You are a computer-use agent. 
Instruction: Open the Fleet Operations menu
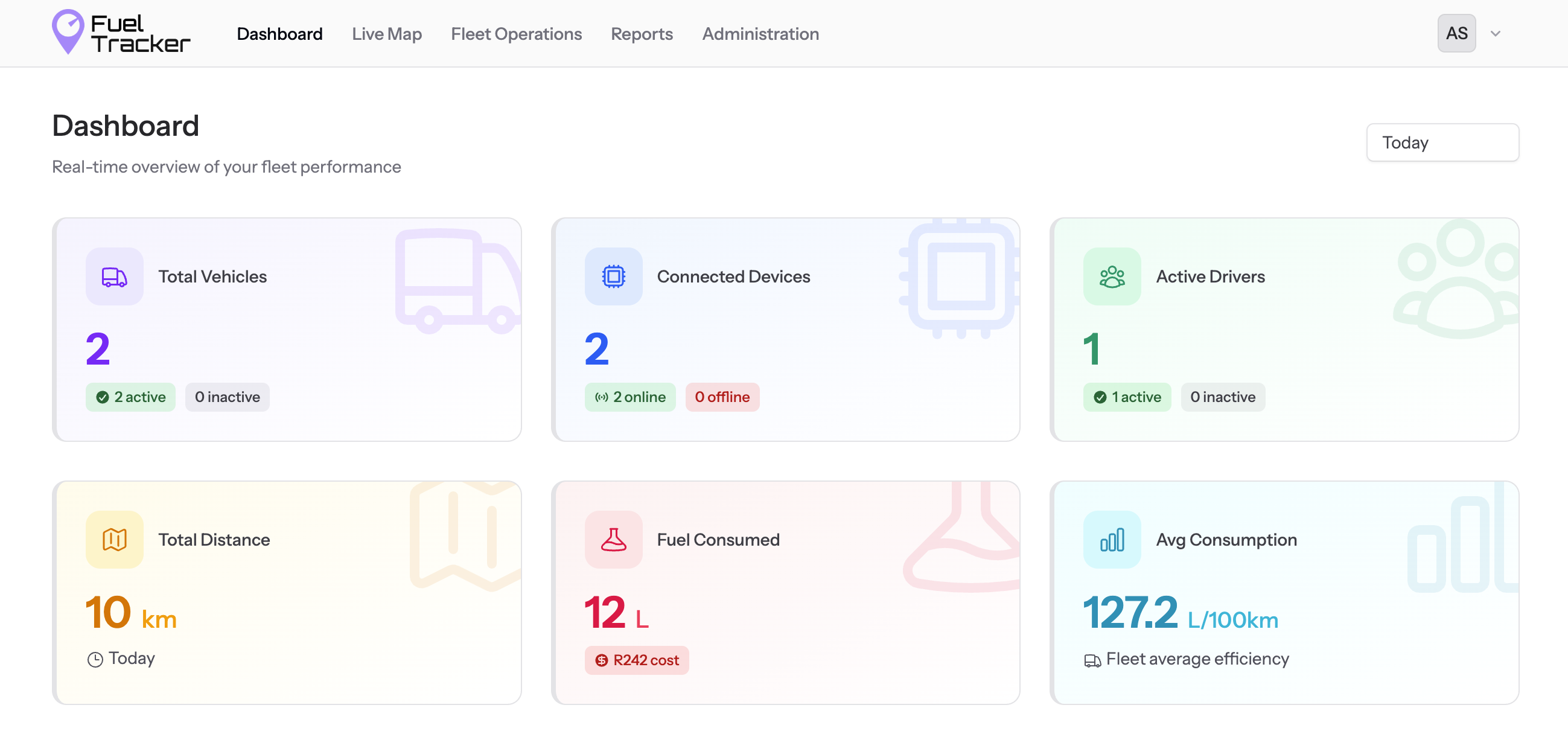click(516, 34)
